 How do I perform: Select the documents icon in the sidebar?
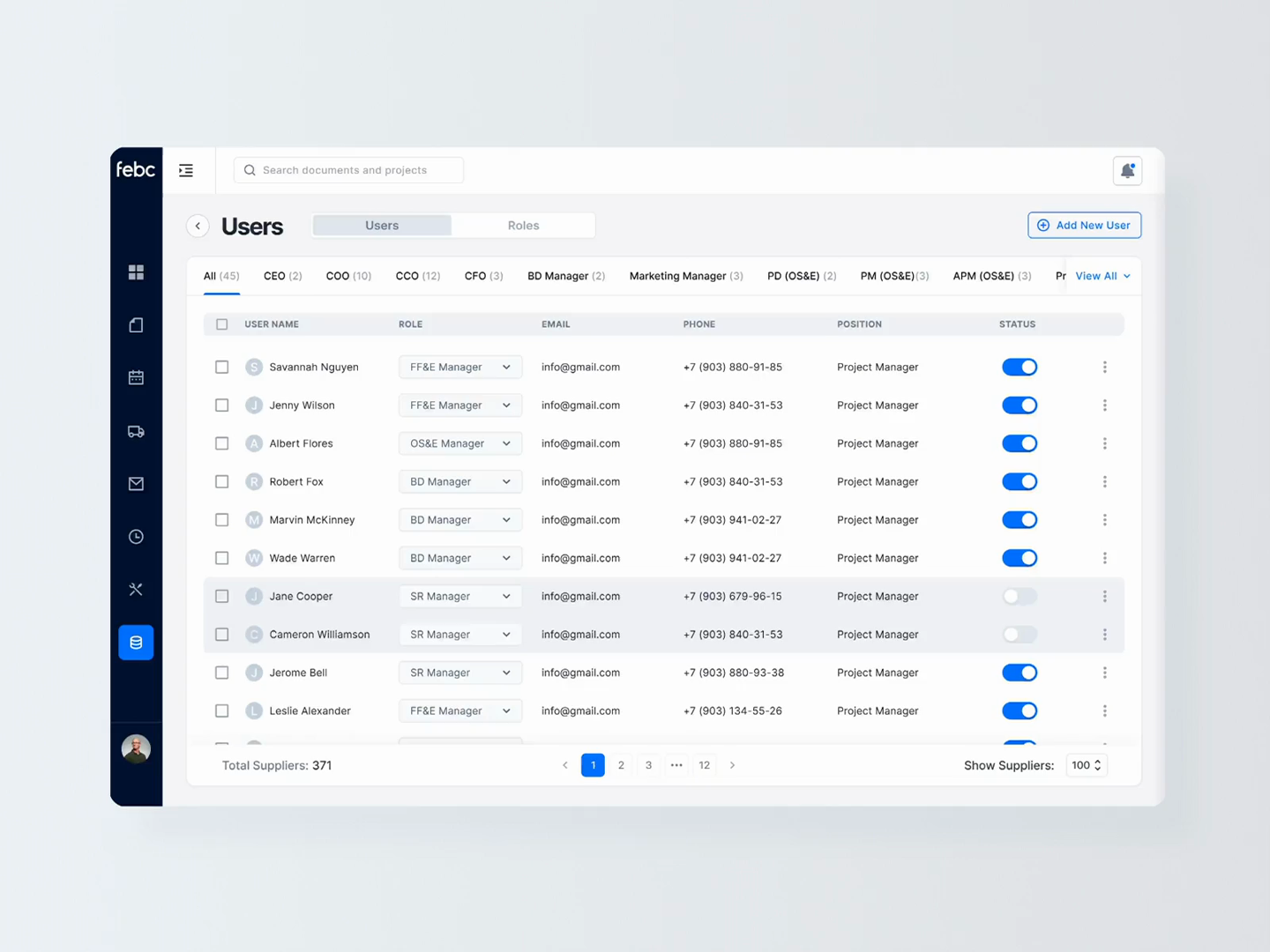[x=136, y=324]
